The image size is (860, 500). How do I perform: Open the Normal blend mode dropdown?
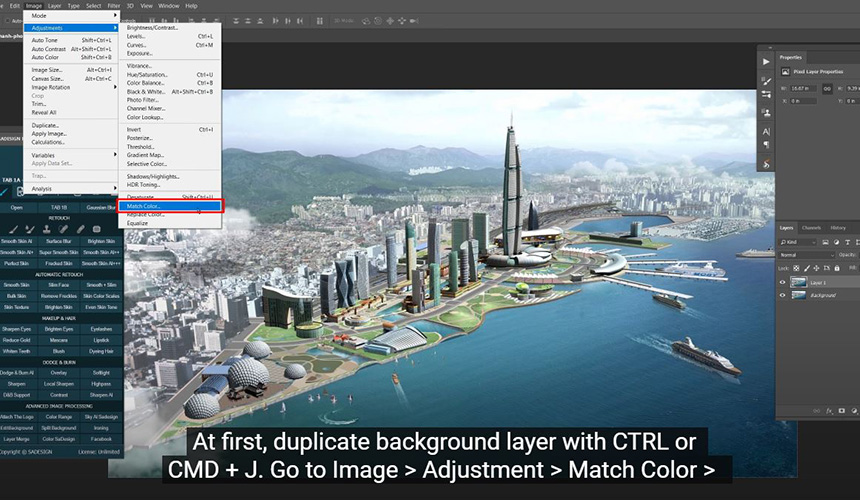(808, 255)
